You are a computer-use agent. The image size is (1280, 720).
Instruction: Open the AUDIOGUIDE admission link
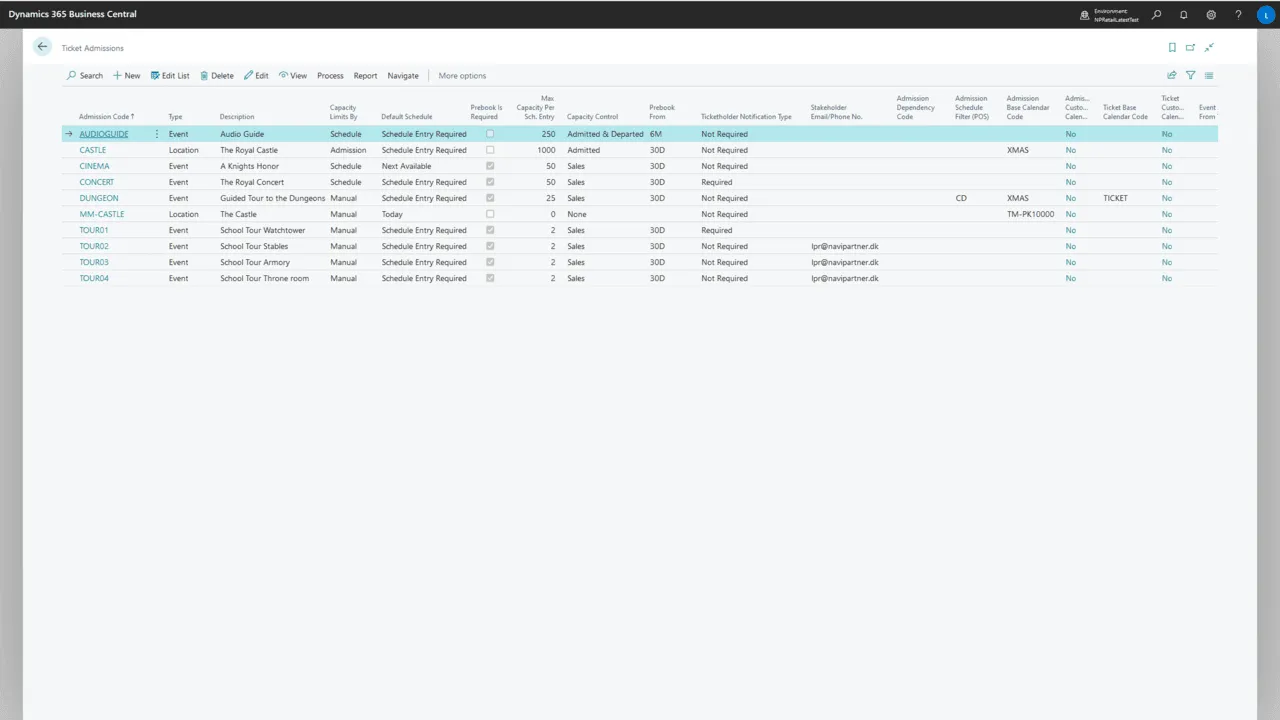coord(104,134)
